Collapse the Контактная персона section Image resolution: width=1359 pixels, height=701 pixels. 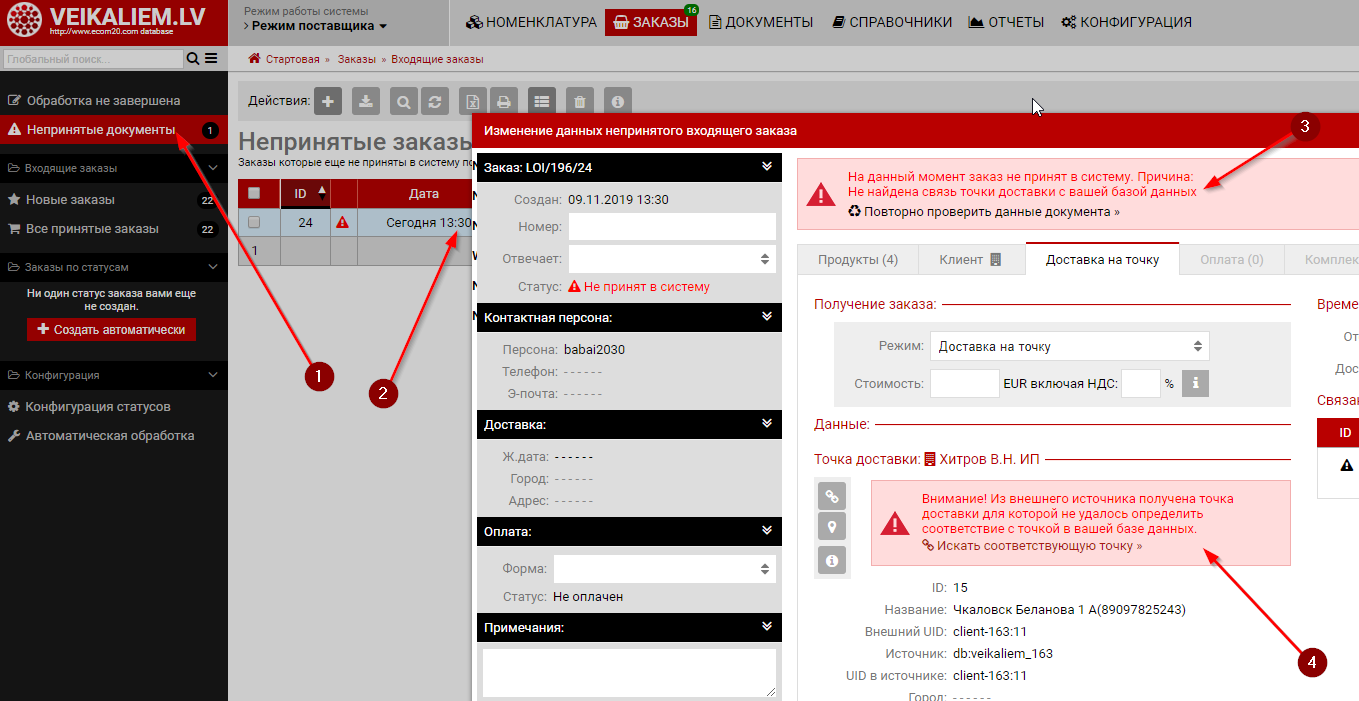(x=766, y=317)
